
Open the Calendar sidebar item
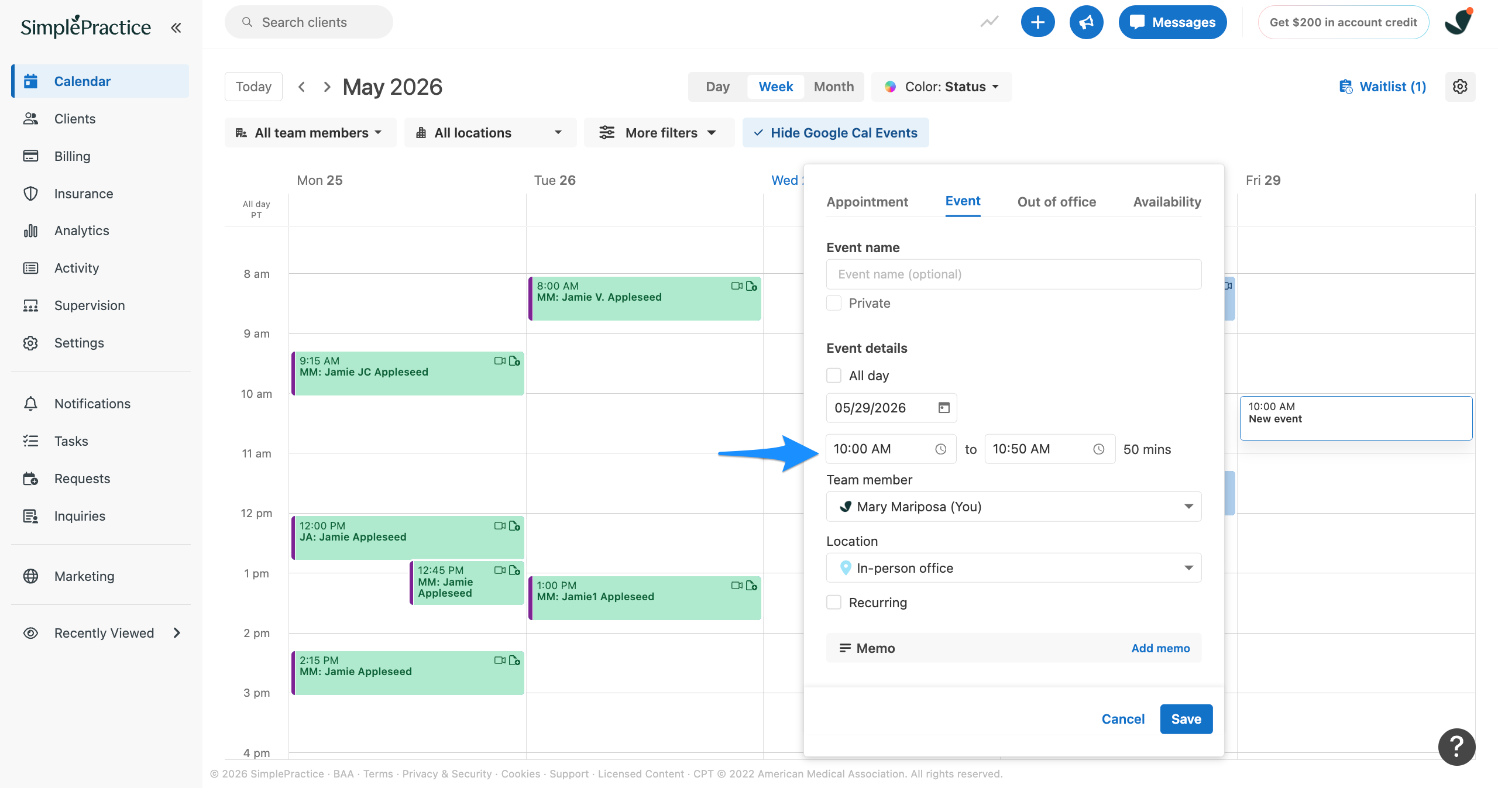coord(100,81)
